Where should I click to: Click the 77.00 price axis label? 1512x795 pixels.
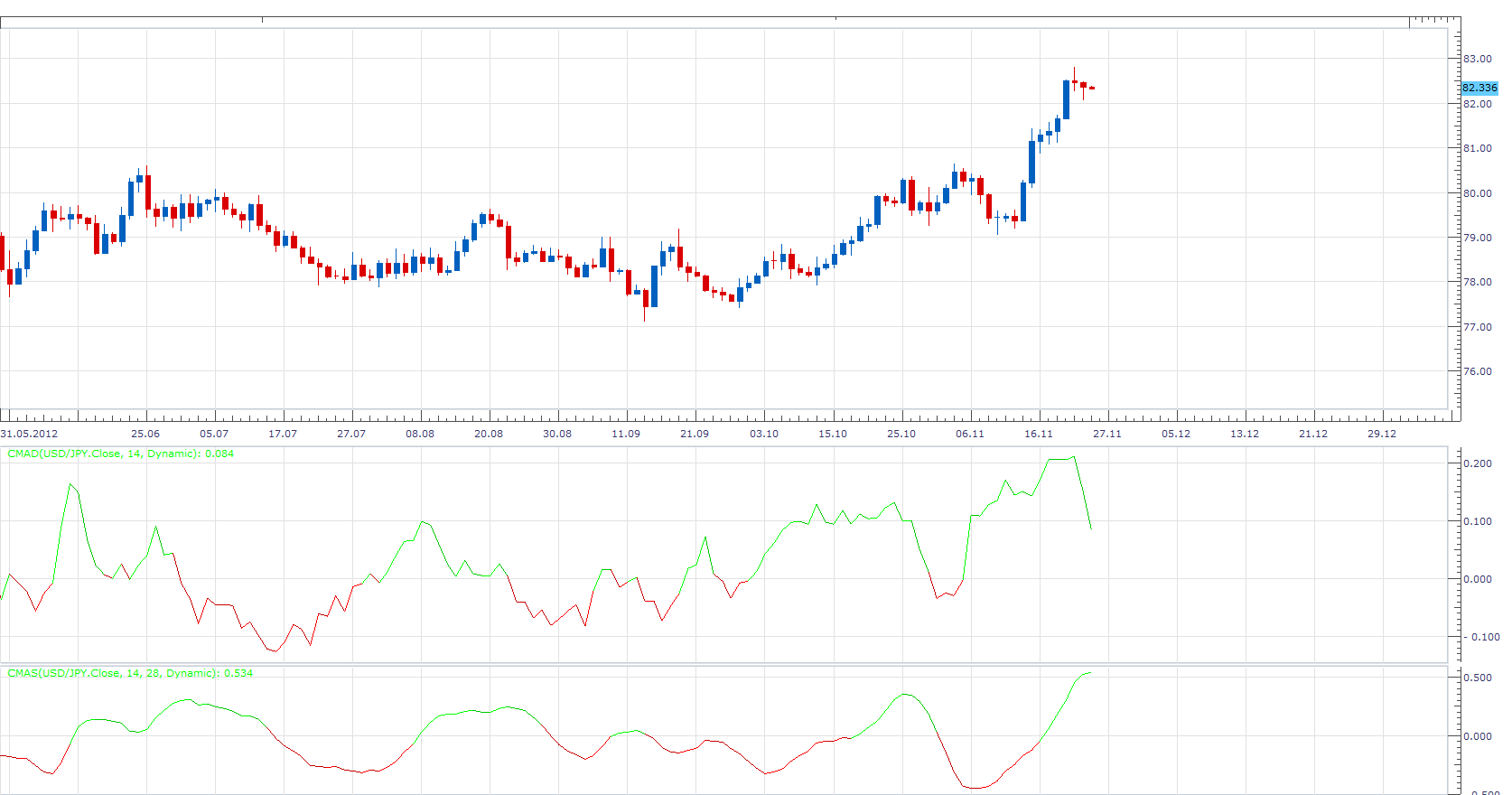pyautogui.click(x=1478, y=327)
